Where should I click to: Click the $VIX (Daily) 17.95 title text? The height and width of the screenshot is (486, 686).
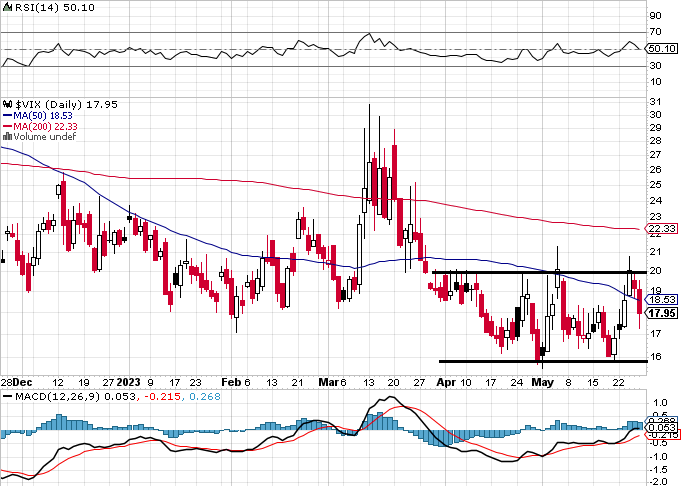click(x=66, y=105)
